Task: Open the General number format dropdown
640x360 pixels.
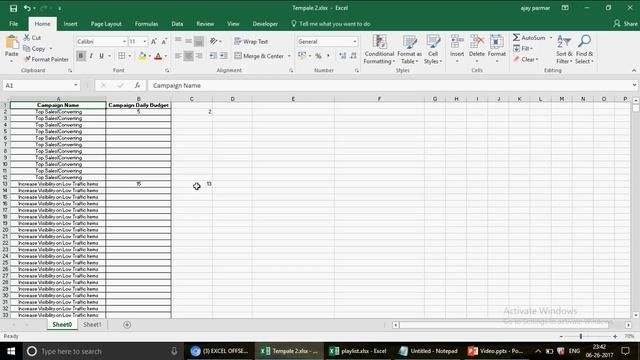Action: (x=354, y=42)
